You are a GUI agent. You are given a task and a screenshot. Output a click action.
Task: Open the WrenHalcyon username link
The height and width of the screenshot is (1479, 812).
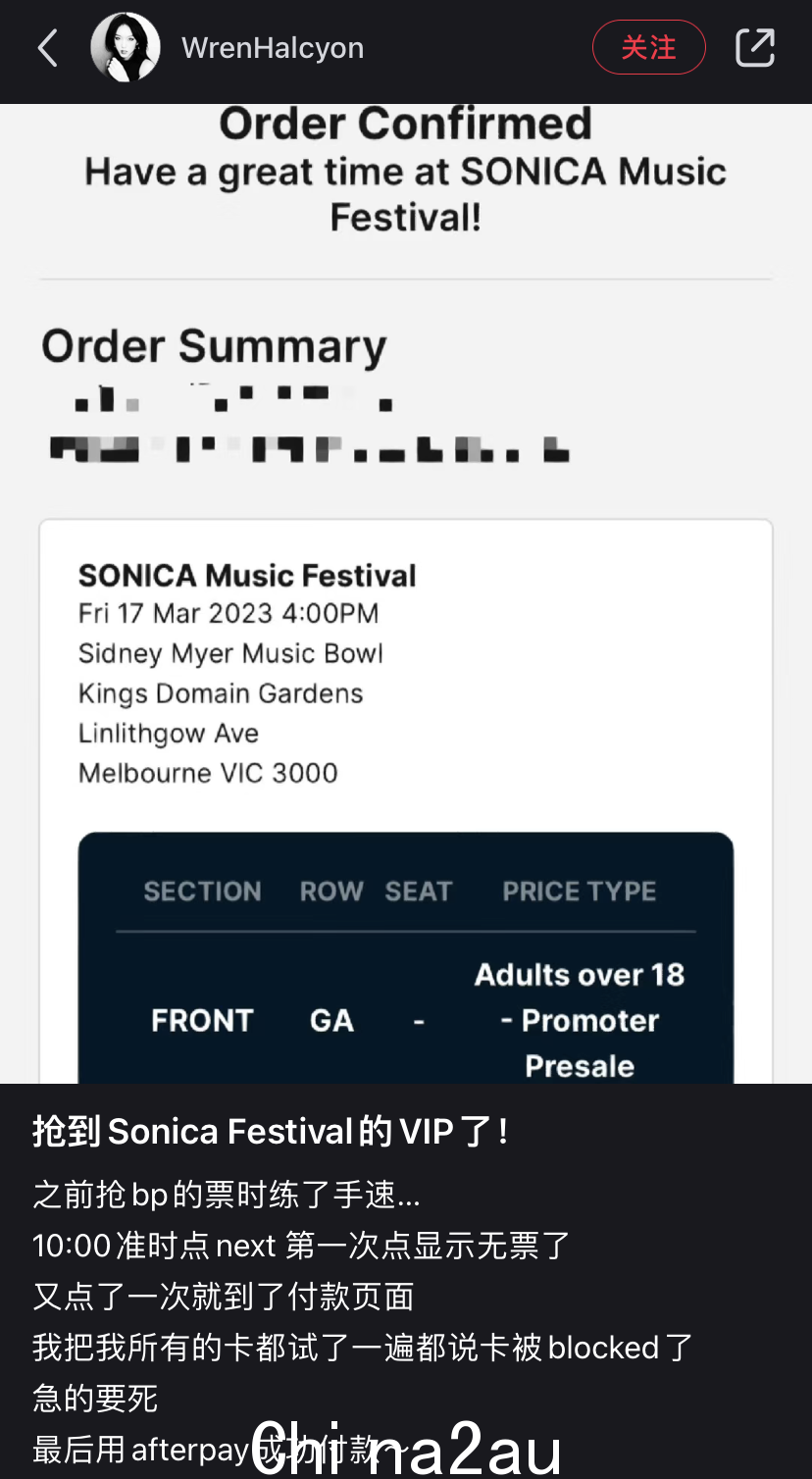point(273,48)
